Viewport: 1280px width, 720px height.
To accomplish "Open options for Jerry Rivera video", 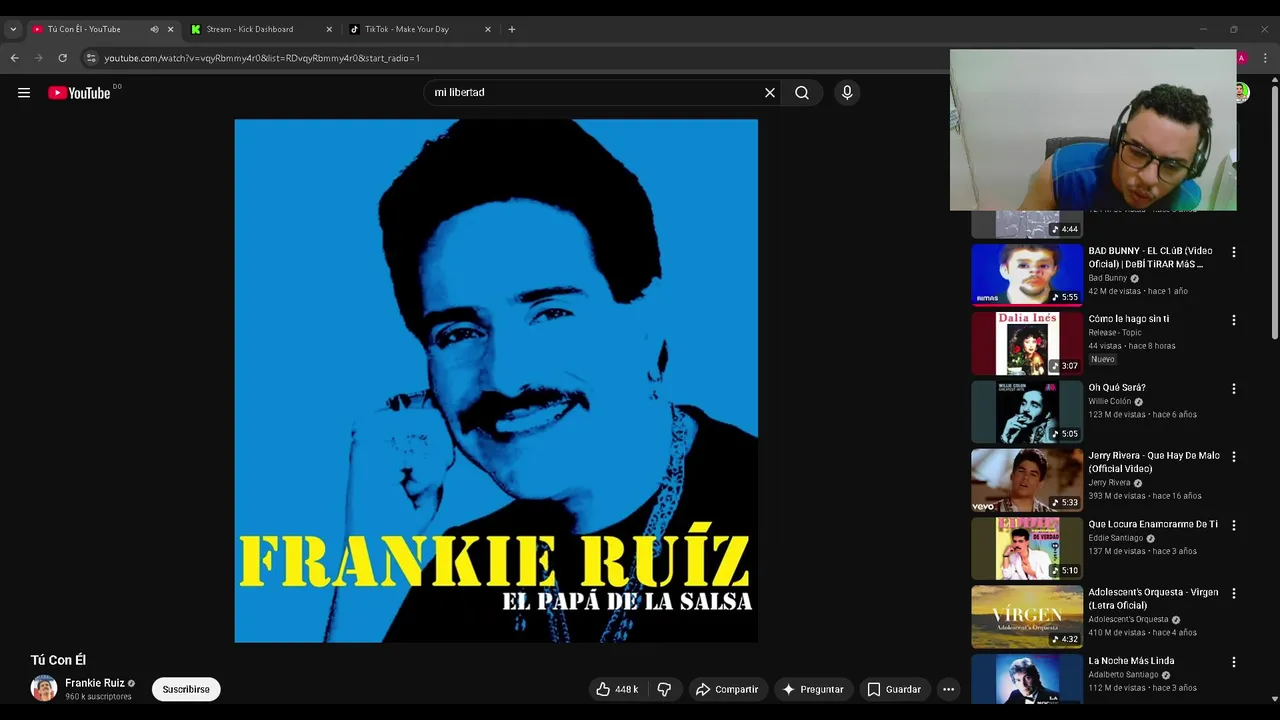I will (x=1233, y=457).
